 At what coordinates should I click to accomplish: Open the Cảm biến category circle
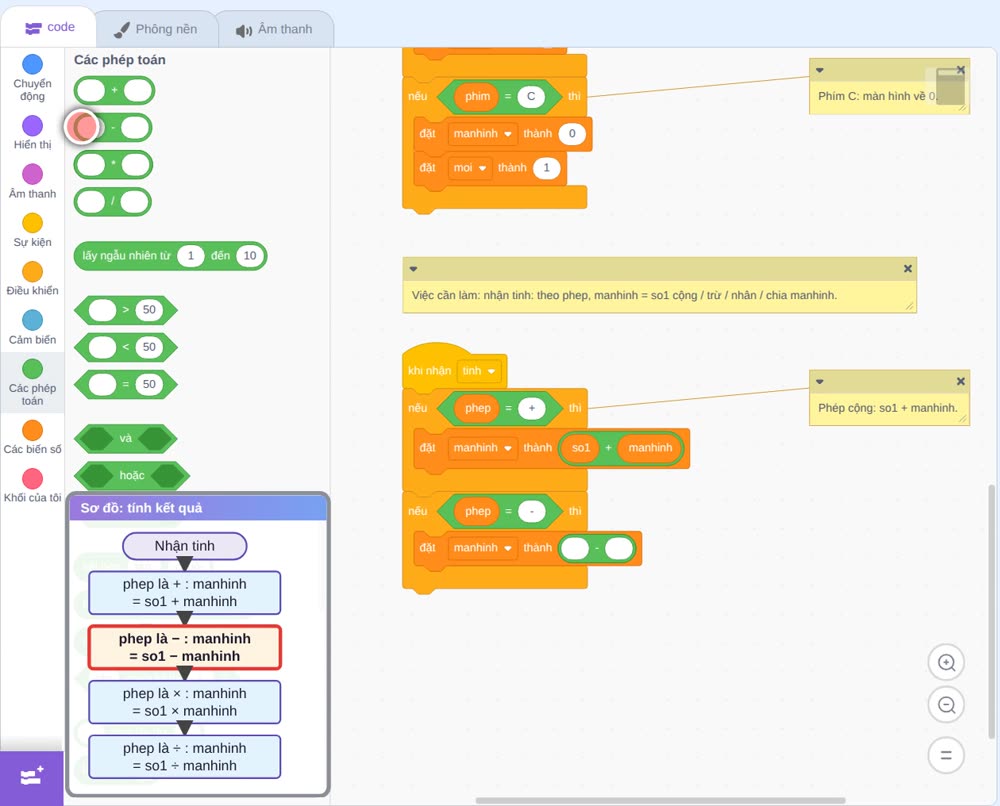click(x=33, y=320)
